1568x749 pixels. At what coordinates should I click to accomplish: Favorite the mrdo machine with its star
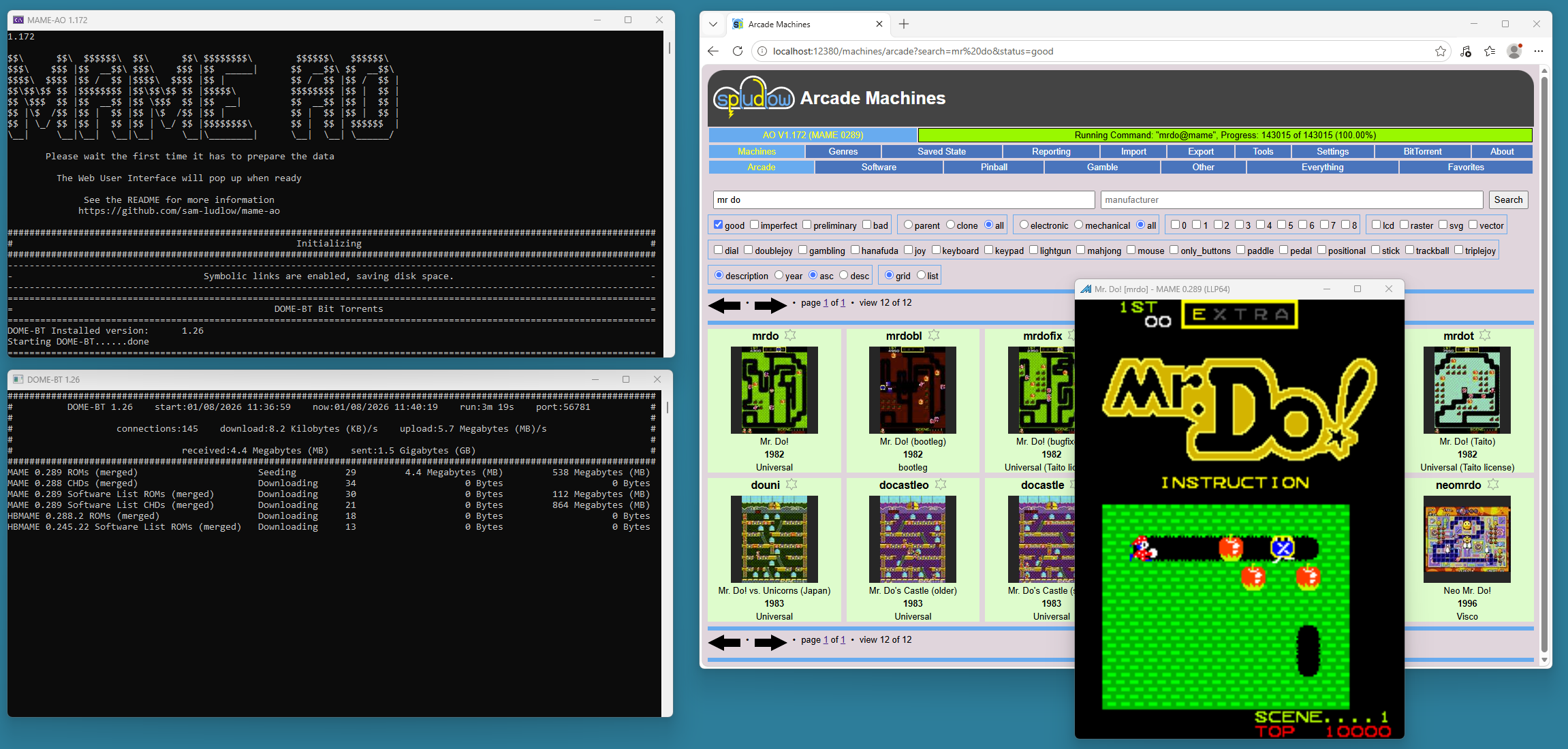point(790,335)
